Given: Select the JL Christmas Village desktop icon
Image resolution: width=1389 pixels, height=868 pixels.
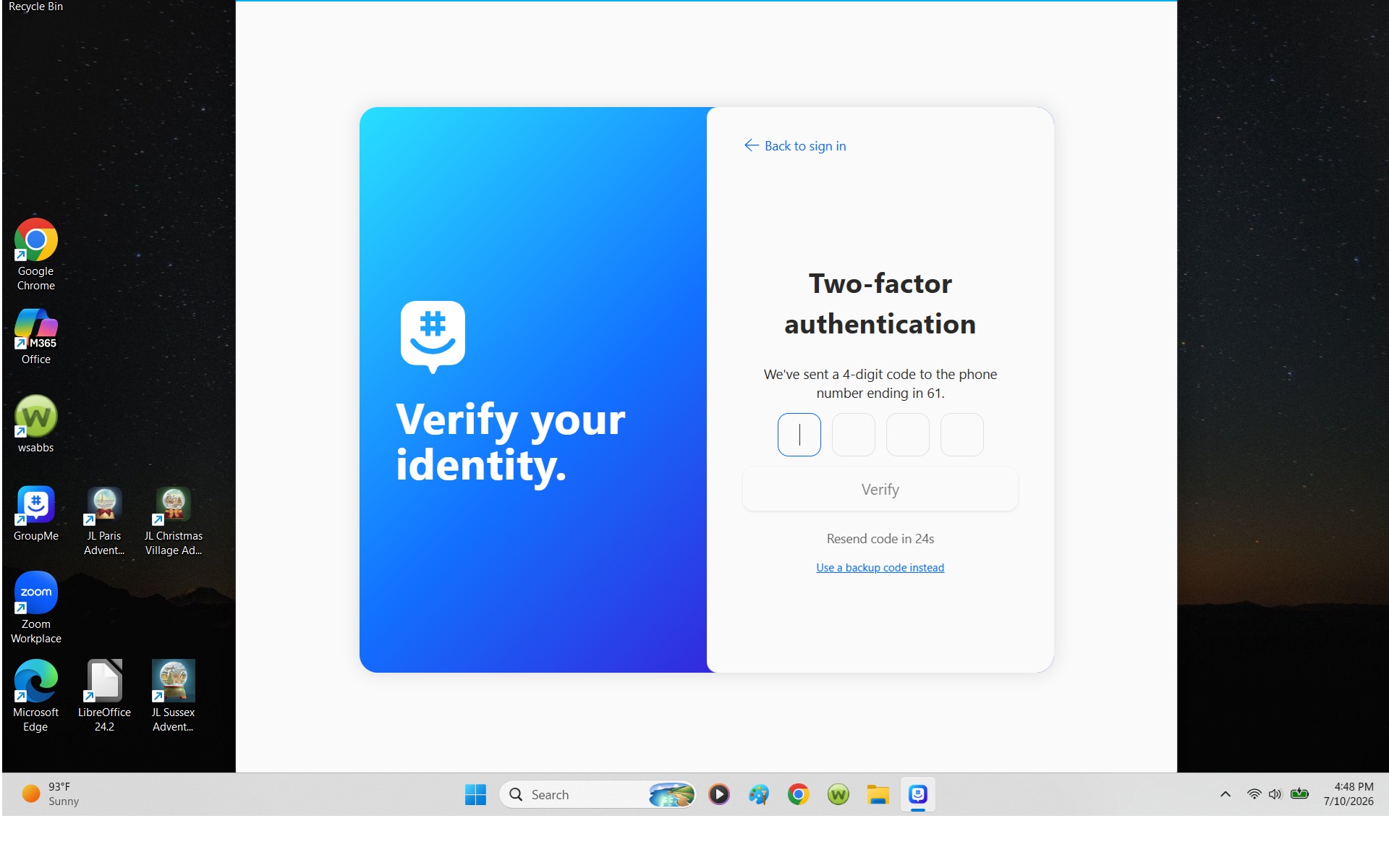Looking at the screenshot, I should coord(174,521).
